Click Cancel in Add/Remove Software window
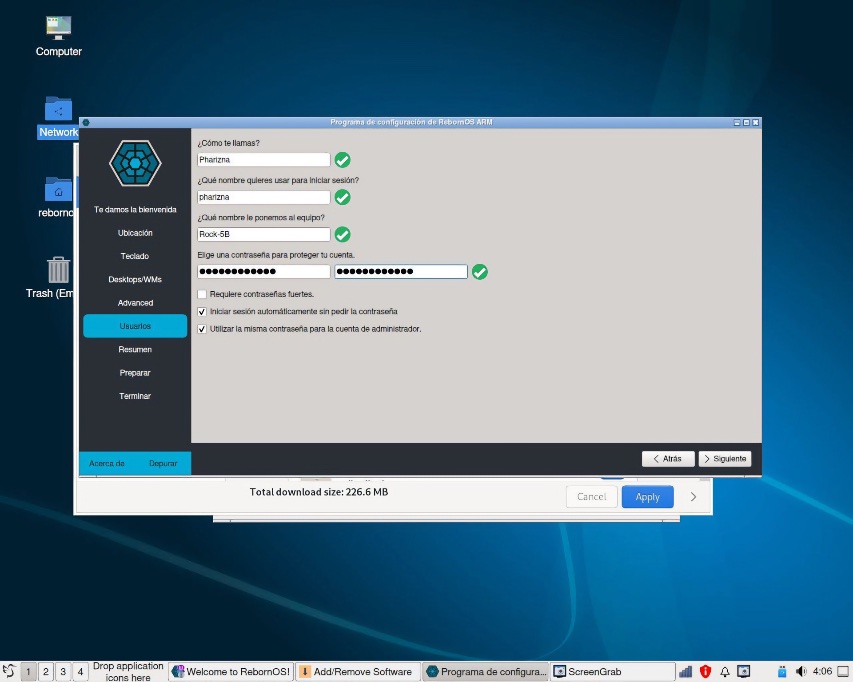 [591, 497]
